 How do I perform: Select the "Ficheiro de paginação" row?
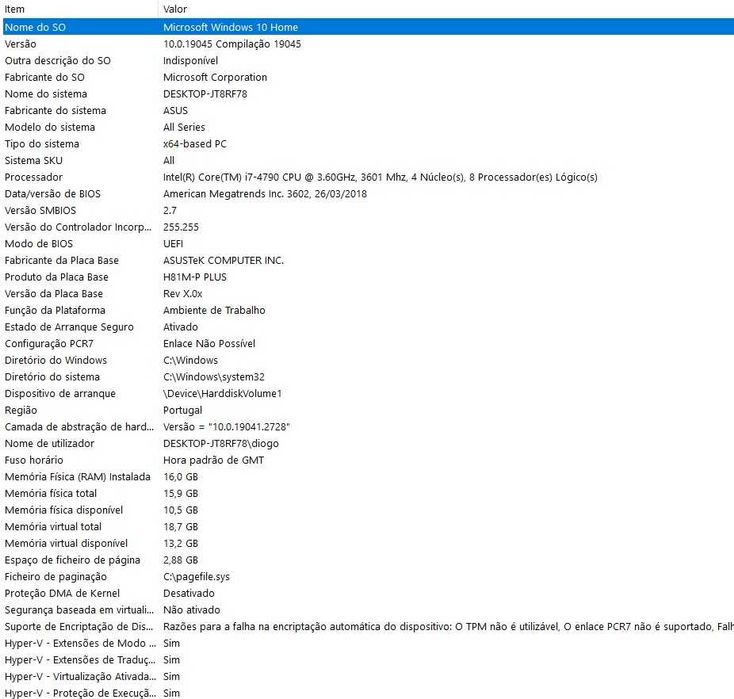tap(368, 576)
